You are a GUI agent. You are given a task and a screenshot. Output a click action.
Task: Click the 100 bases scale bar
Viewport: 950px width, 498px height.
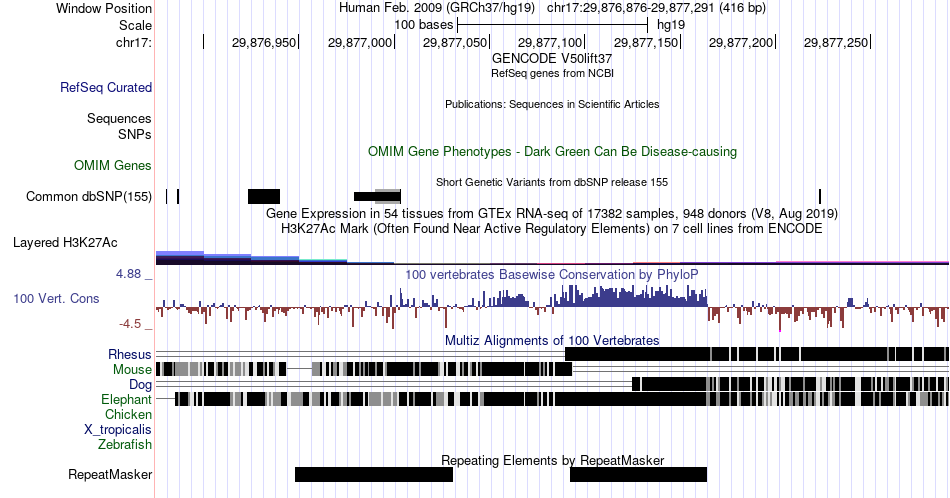553,25
